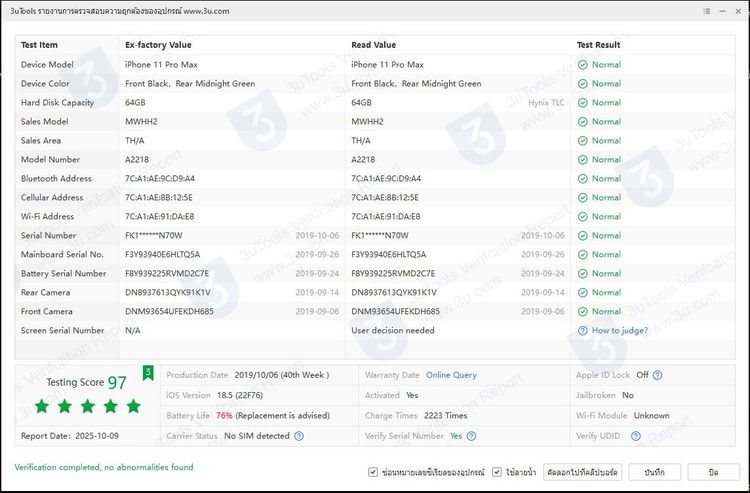This screenshot has height=493, width=750.
Task: Click the 'Read Value' column header
Action: [374, 45]
